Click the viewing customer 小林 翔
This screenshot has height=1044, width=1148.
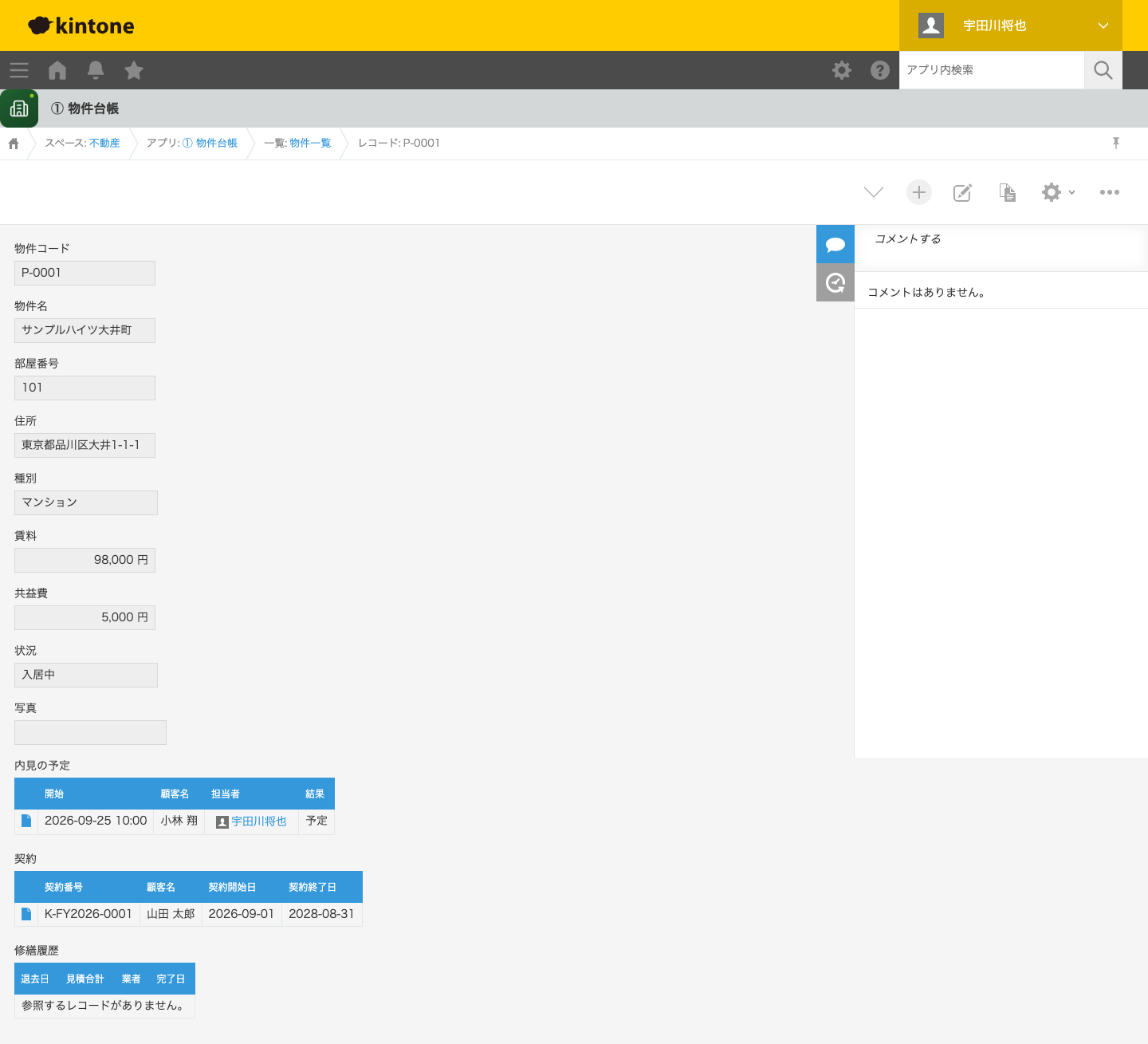tap(179, 821)
